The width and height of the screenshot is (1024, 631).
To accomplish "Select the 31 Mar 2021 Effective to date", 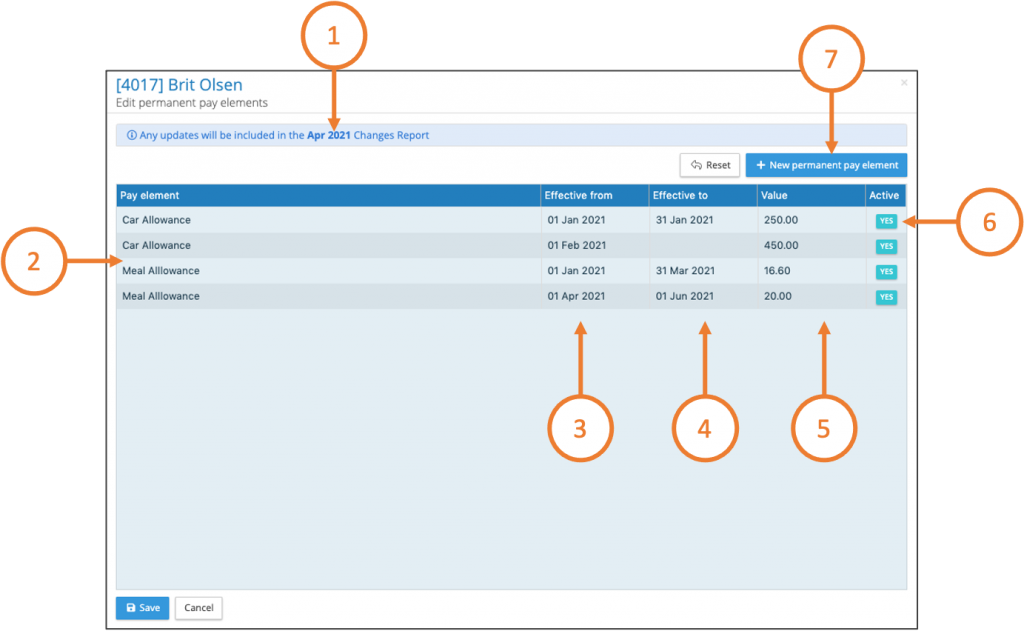I will [x=685, y=271].
